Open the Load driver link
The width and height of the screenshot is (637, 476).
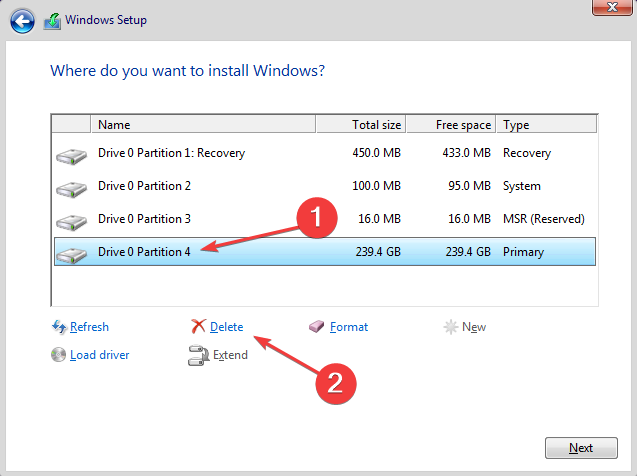(x=100, y=355)
